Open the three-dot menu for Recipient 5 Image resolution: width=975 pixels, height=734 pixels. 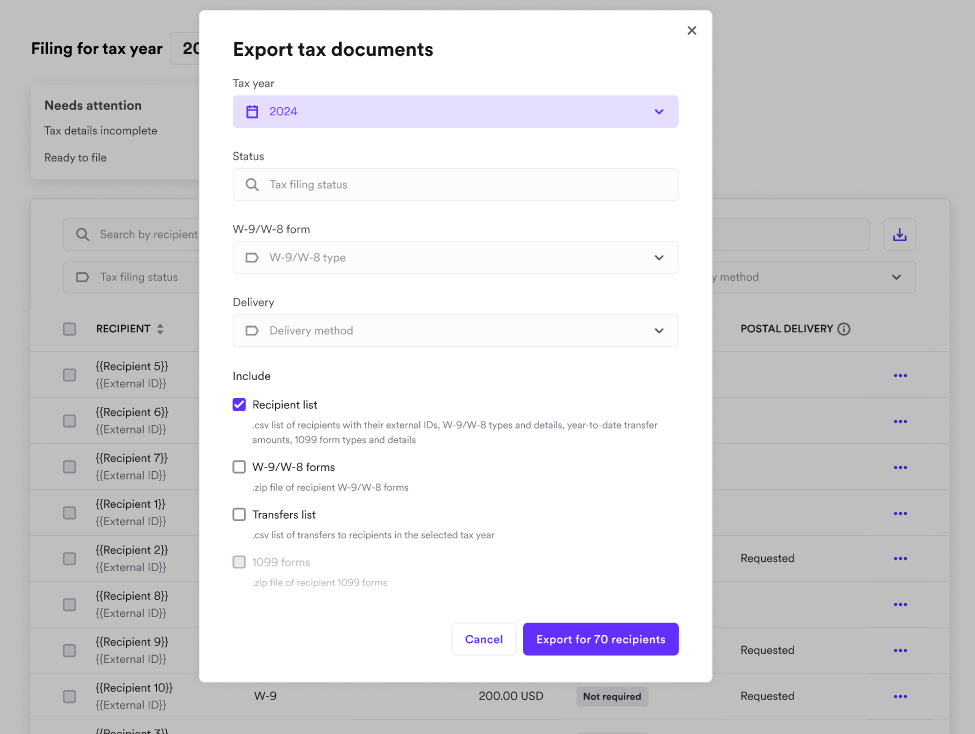coord(899,375)
